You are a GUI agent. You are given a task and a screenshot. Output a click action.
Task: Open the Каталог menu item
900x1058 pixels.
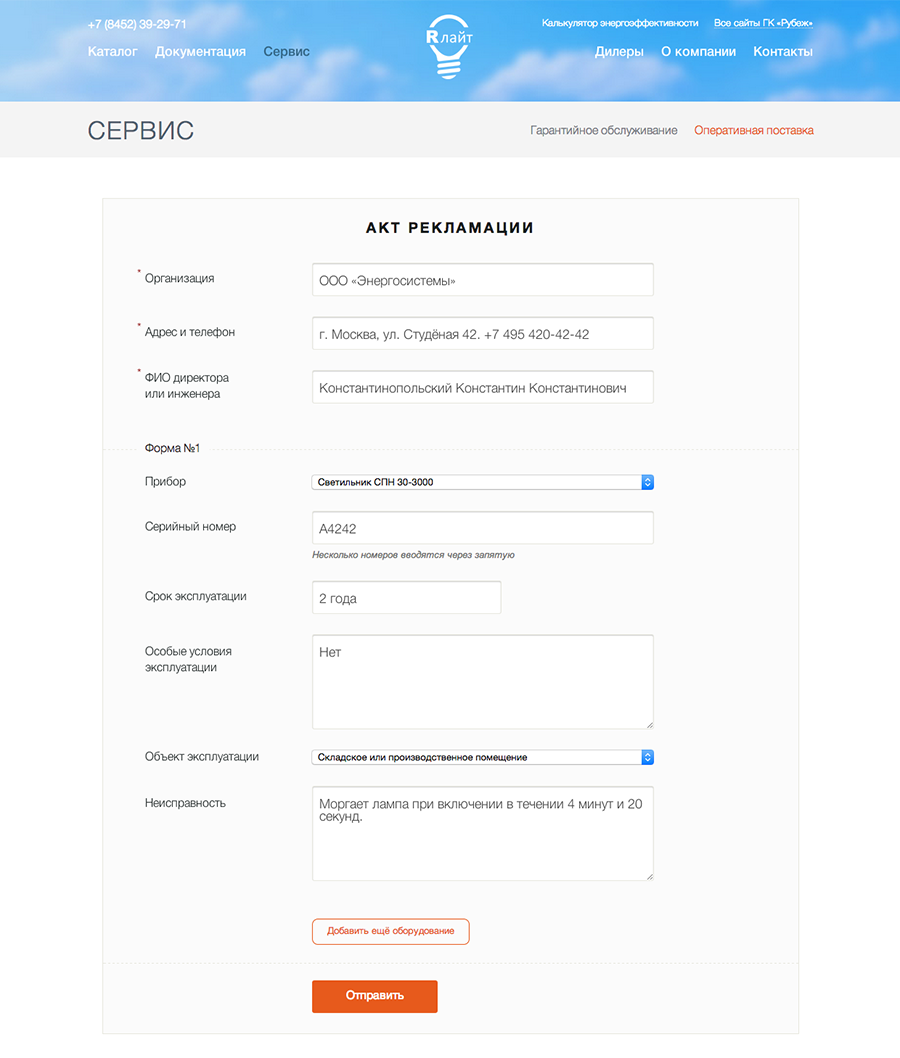click(113, 52)
